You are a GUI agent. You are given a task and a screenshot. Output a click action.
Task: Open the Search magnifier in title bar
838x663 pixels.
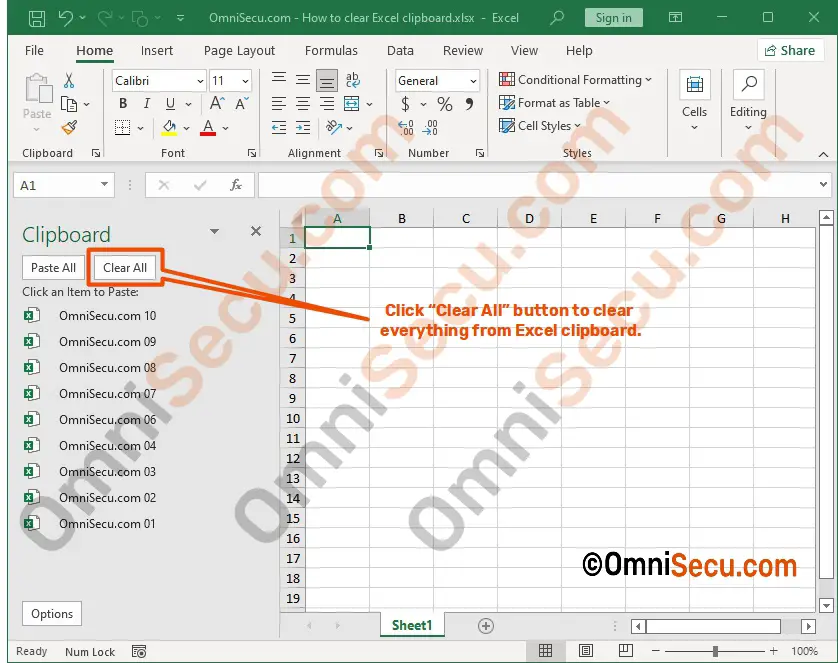pyautogui.click(x=557, y=18)
